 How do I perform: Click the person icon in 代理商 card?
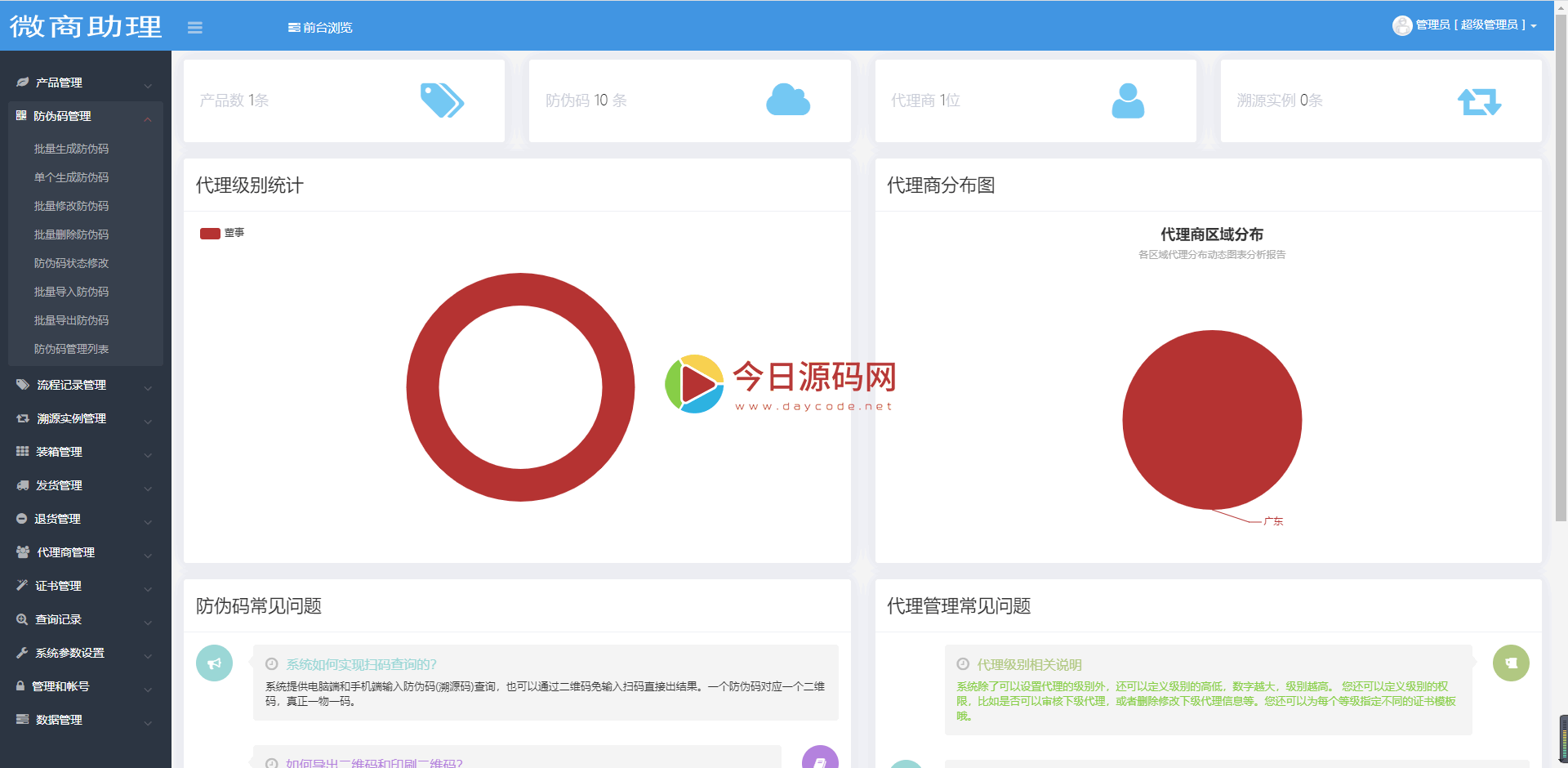1128,100
